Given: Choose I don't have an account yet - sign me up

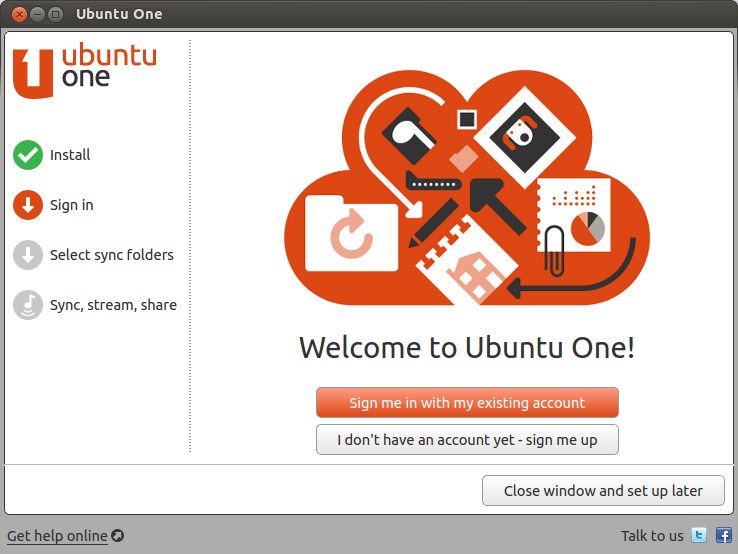Looking at the screenshot, I should coord(467,440).
